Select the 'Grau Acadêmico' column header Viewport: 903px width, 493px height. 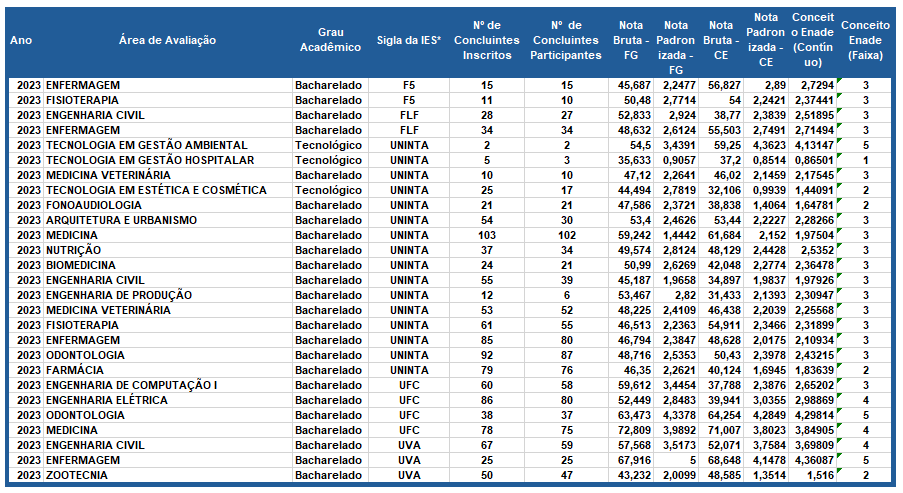[331, 40]
